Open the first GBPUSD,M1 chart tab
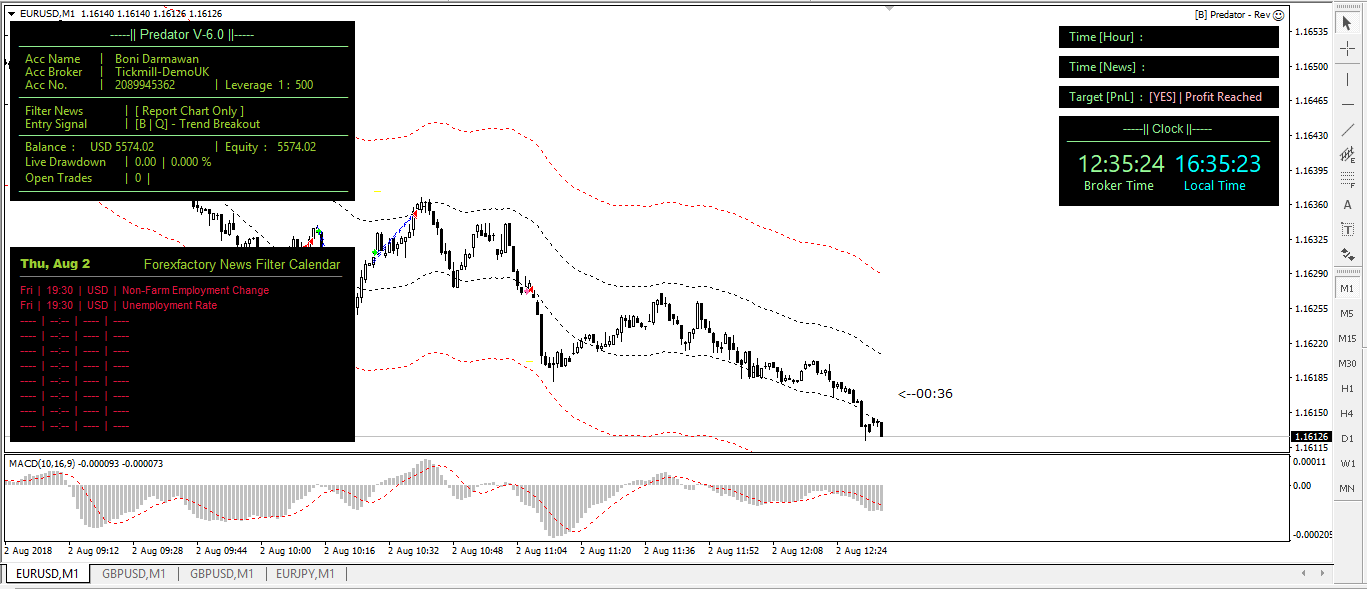 [134, 574]
